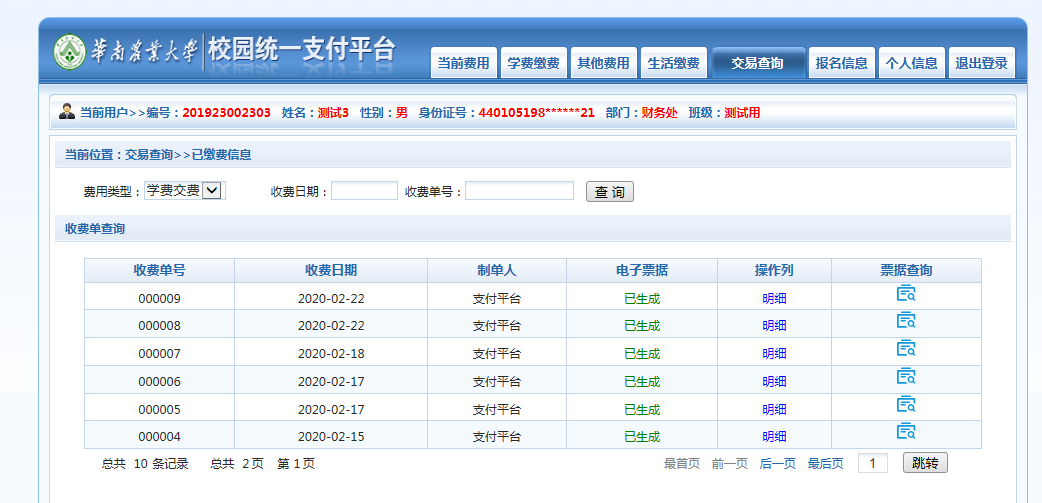This screenshot has height=503, width=1042.
Task: Click receipt number 000005 cell
Action: coord(159,409)
